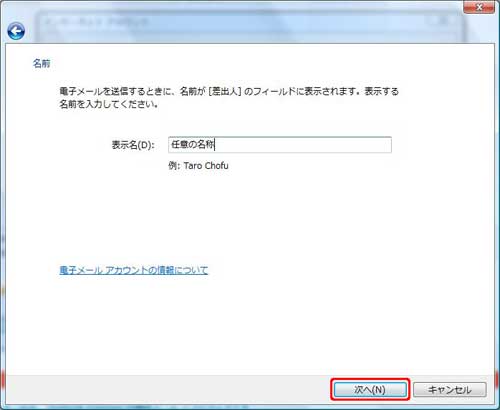Click the 電子メールを送信するときに description line

tap(229, 91)
